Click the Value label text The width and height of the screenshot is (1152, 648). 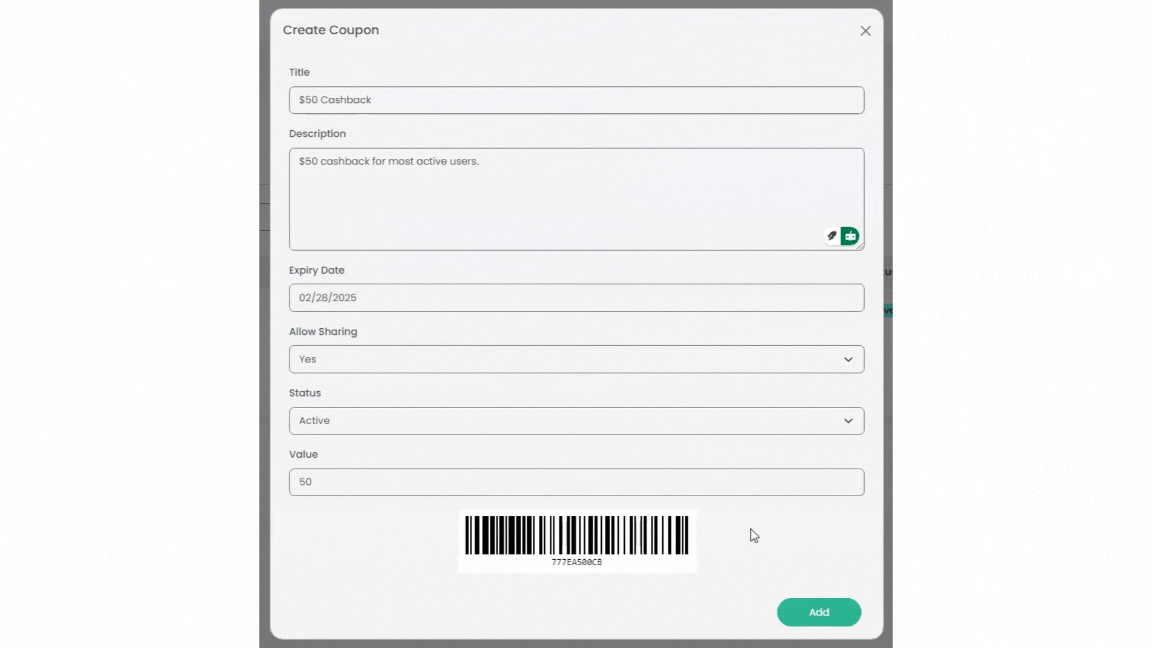(x=303, y=455)
